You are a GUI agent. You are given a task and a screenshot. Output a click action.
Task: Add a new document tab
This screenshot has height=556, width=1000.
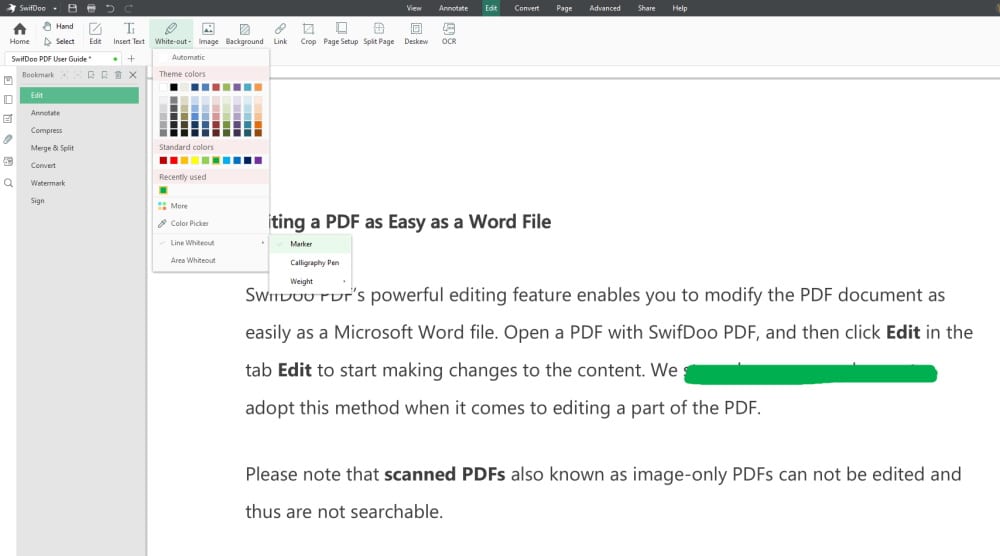point(131,59)
